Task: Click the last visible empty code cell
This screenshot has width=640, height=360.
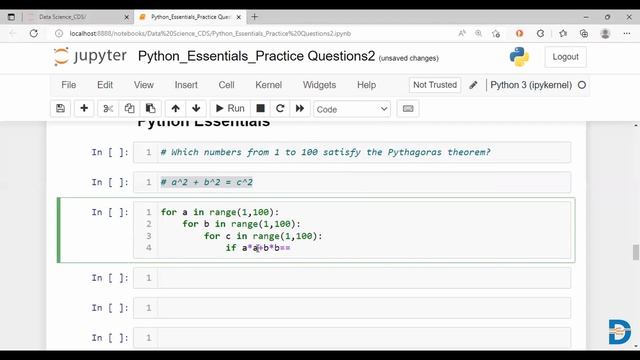Action: point(352,338)
